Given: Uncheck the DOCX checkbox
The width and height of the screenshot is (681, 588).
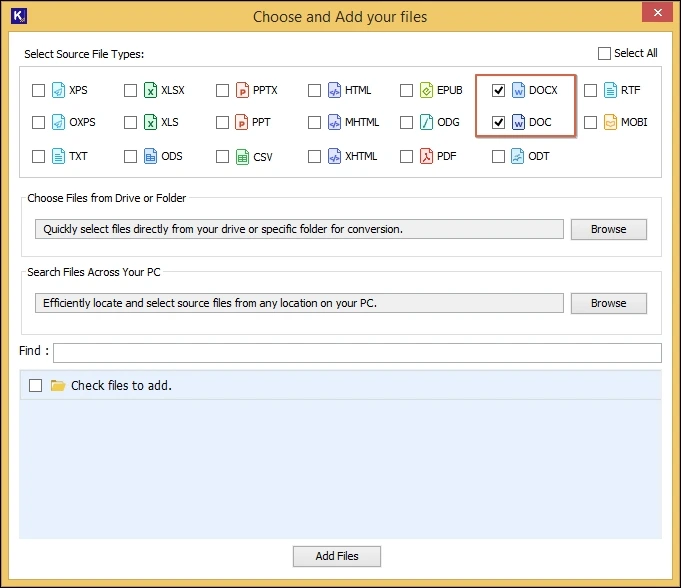Looking at the screenshot, I should point(499,90).
